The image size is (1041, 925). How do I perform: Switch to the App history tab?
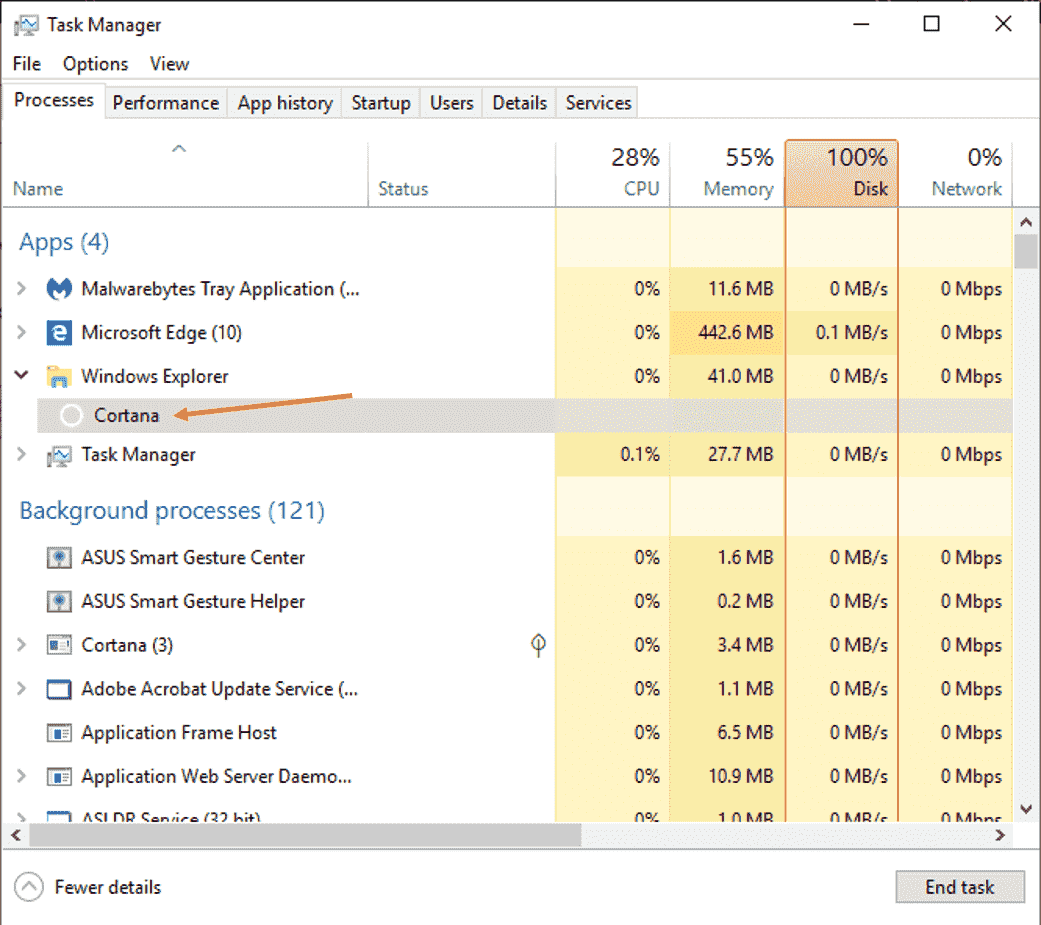click(285, 103)
